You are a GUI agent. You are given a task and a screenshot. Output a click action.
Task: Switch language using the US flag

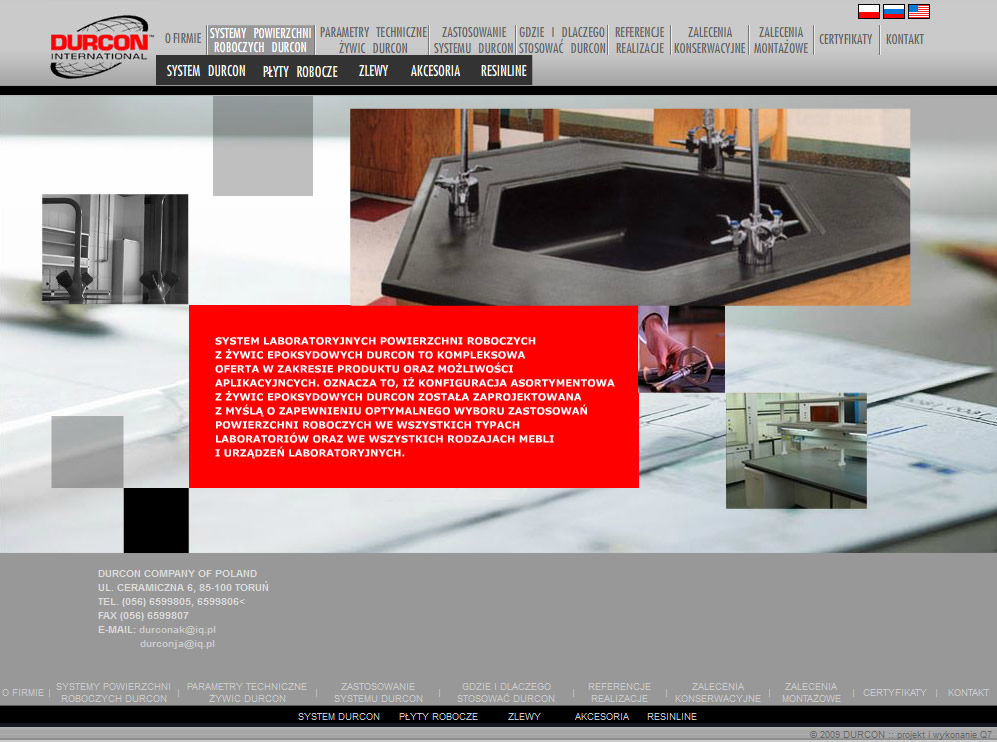click(919, 11)
